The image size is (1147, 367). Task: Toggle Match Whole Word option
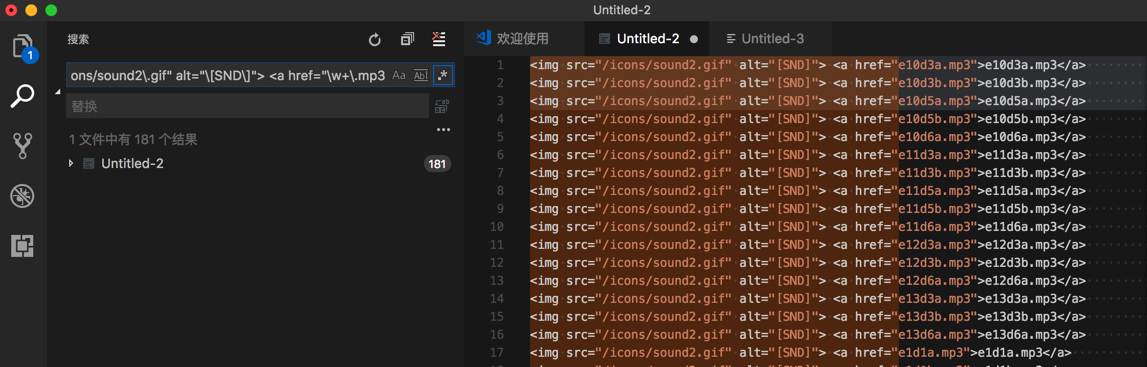(x=421, y=75)
